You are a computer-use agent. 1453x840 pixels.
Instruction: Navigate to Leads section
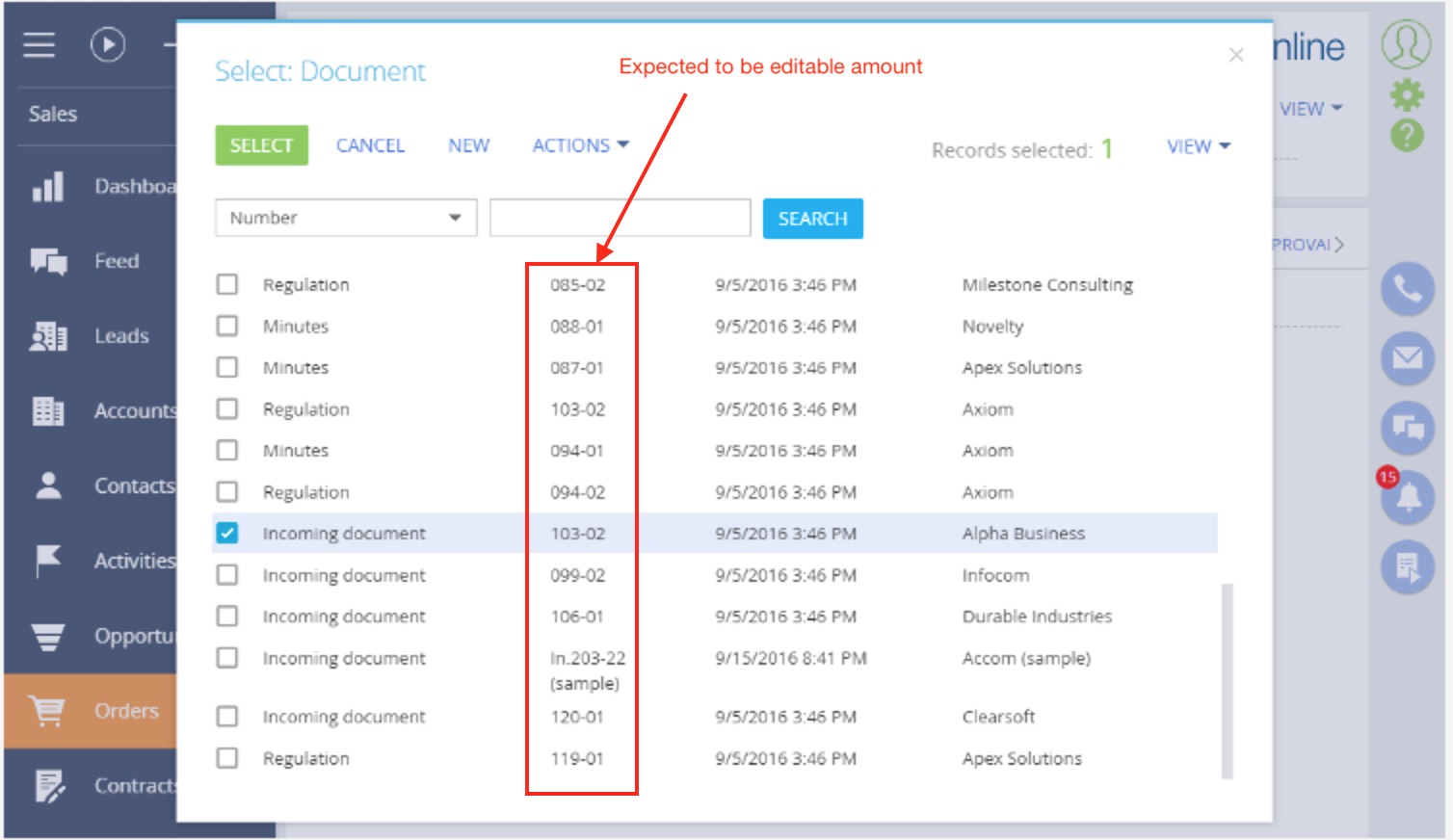tap(121, 336)
